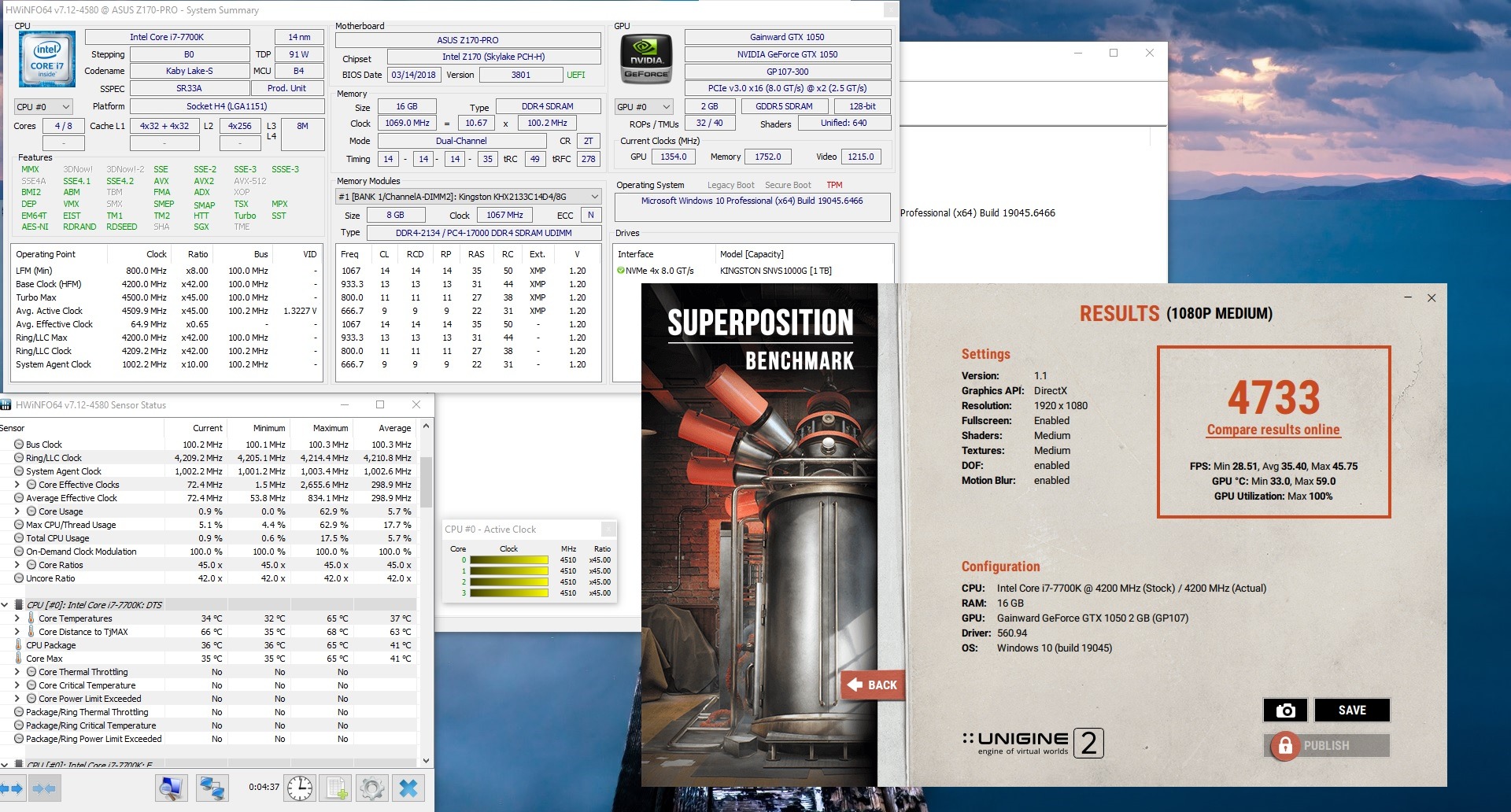The image size is (1511, 812).
Task: Shrink sensor columns with the inward arrows icon
Action: [x=44, y=788]
